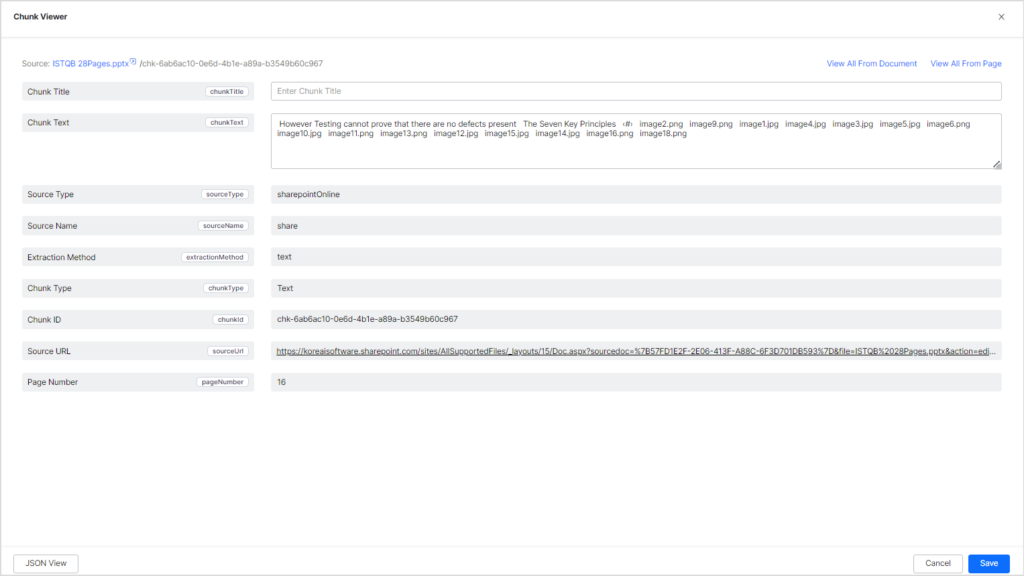Click the external link icon beside ISTQB 28Pages.pptx

(131, 60)
